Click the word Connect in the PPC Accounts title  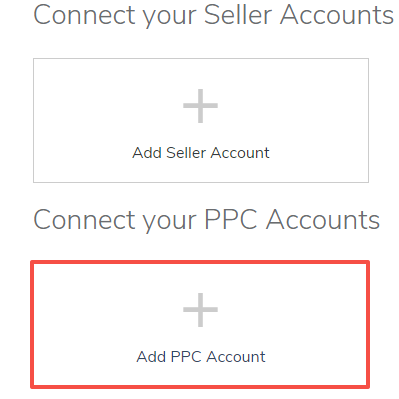pyautogui.click(x=85, y=220)
